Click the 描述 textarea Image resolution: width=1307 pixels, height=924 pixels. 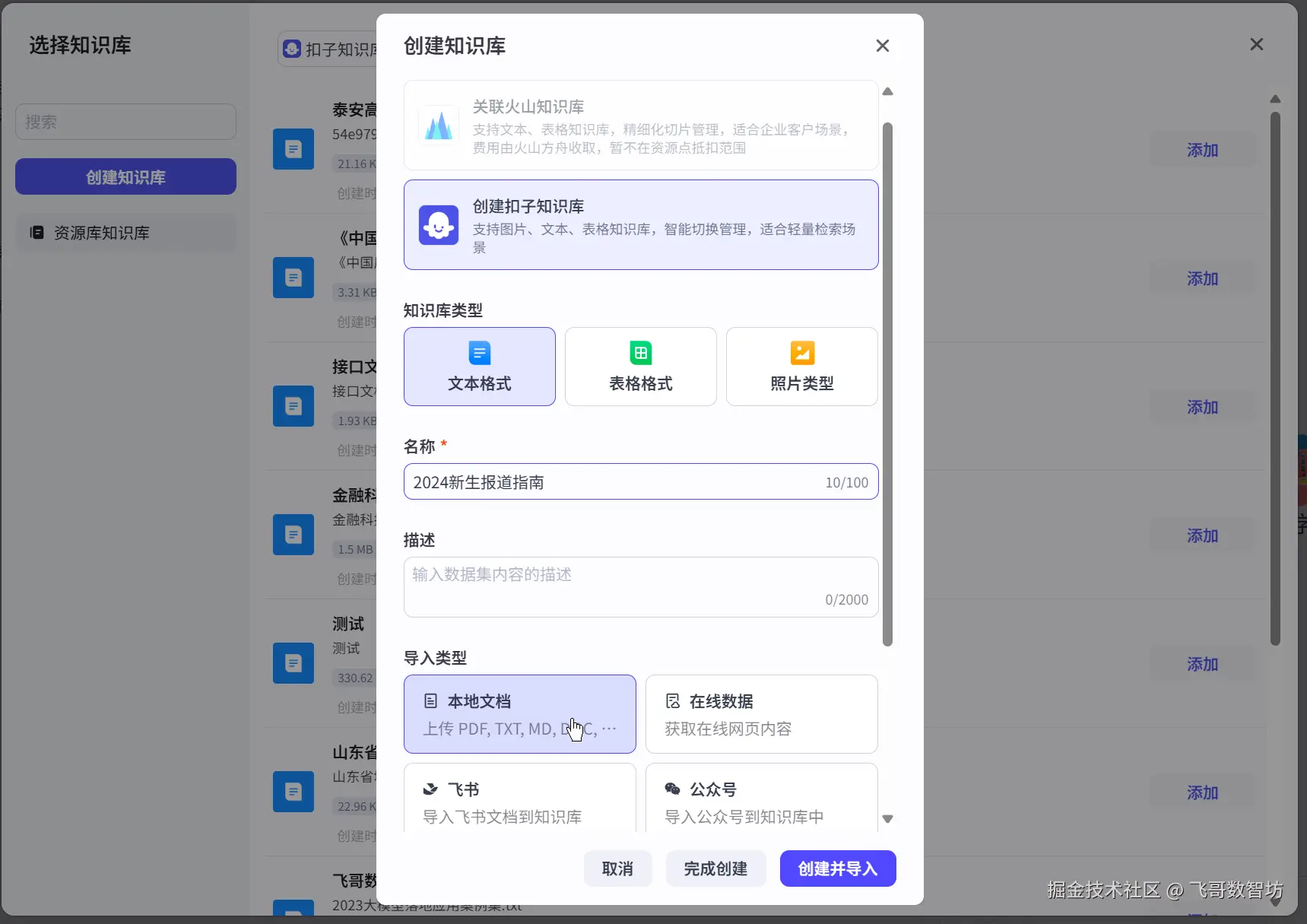point(641,587)
